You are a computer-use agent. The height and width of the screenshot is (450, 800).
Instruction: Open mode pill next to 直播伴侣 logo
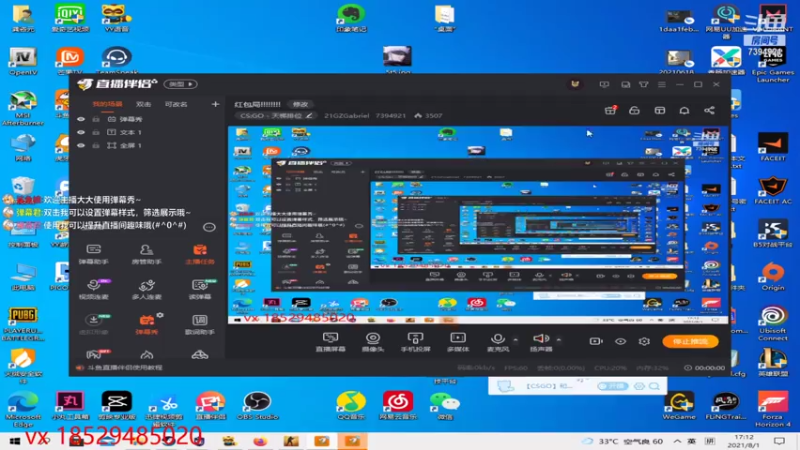(x=181, y=84)
